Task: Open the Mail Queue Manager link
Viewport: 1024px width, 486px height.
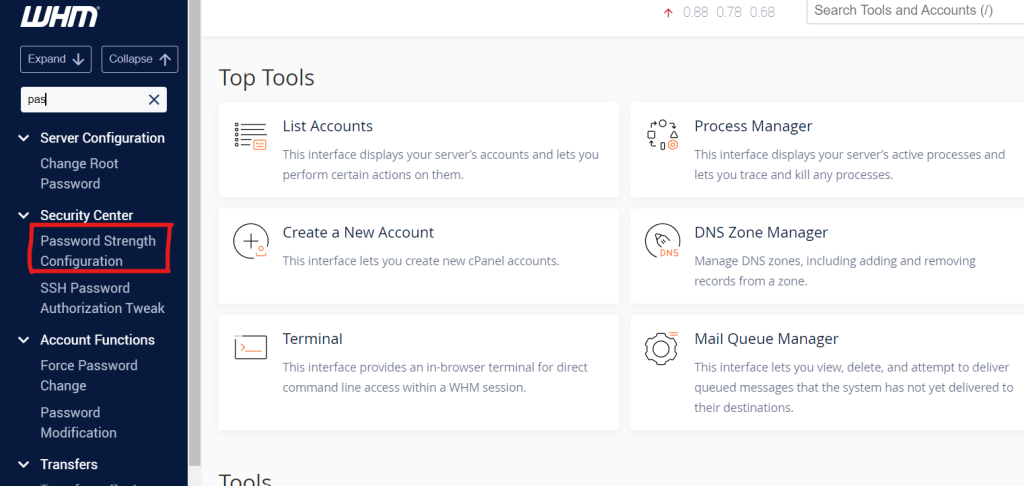Action: (766, 339)
